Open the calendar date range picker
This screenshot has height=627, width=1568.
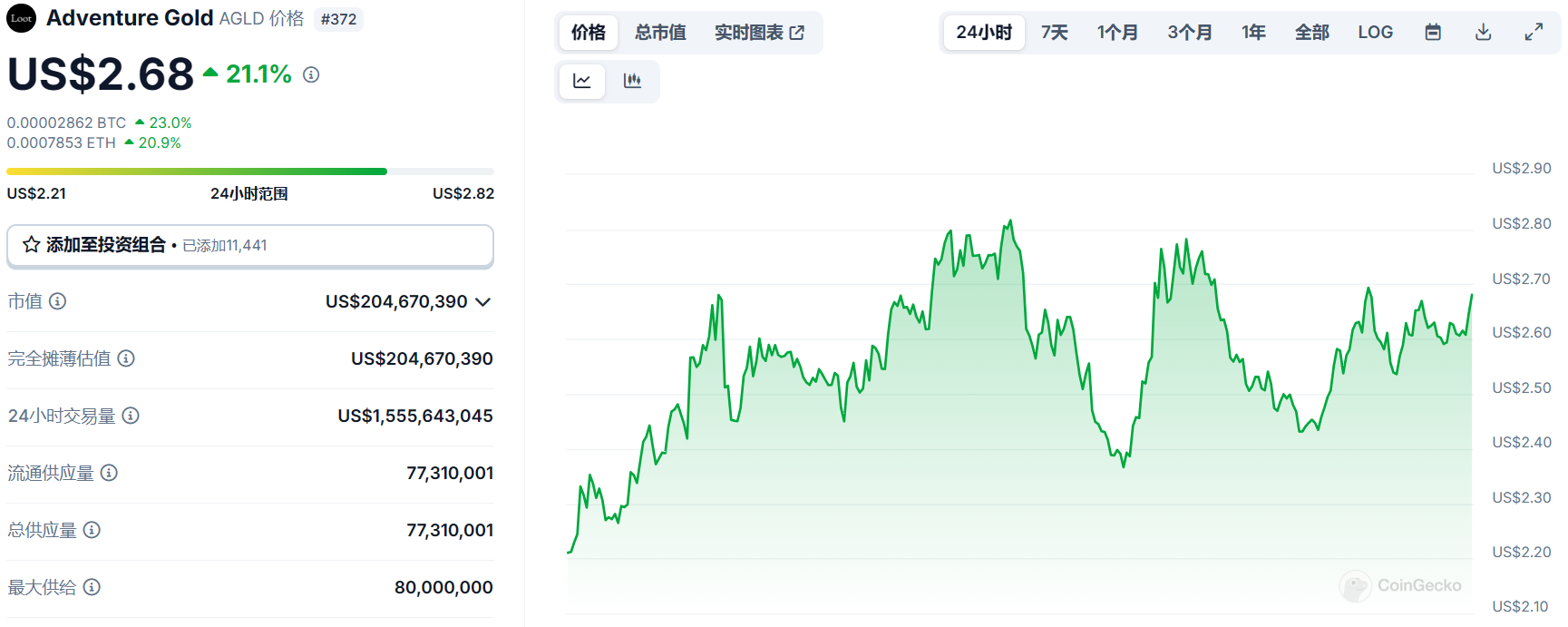tap(1433, 33)
